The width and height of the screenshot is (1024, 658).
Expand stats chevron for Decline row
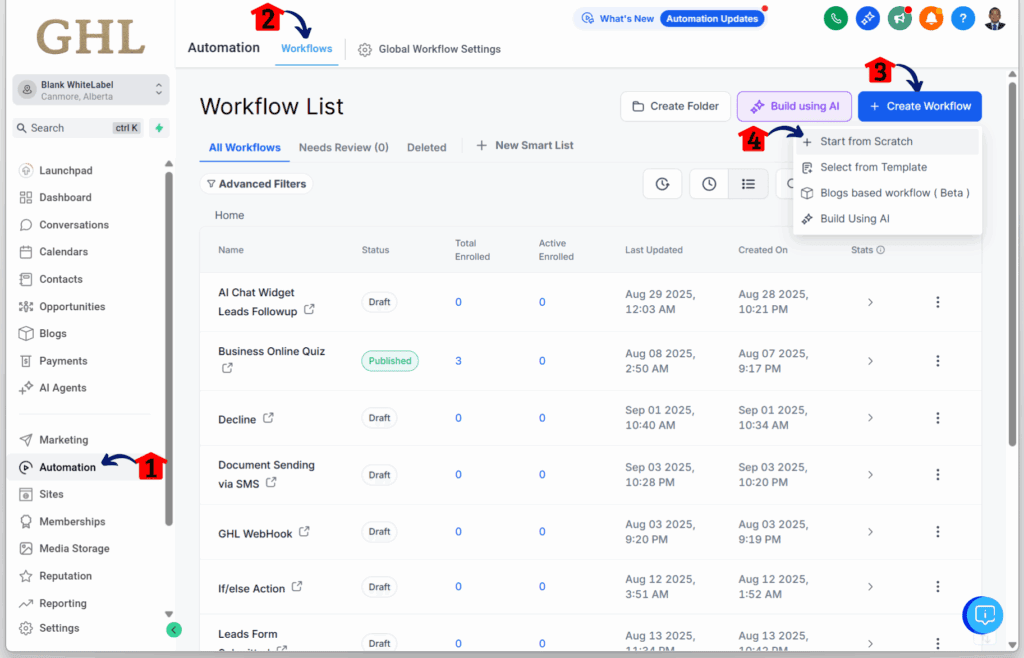(870, 418)
